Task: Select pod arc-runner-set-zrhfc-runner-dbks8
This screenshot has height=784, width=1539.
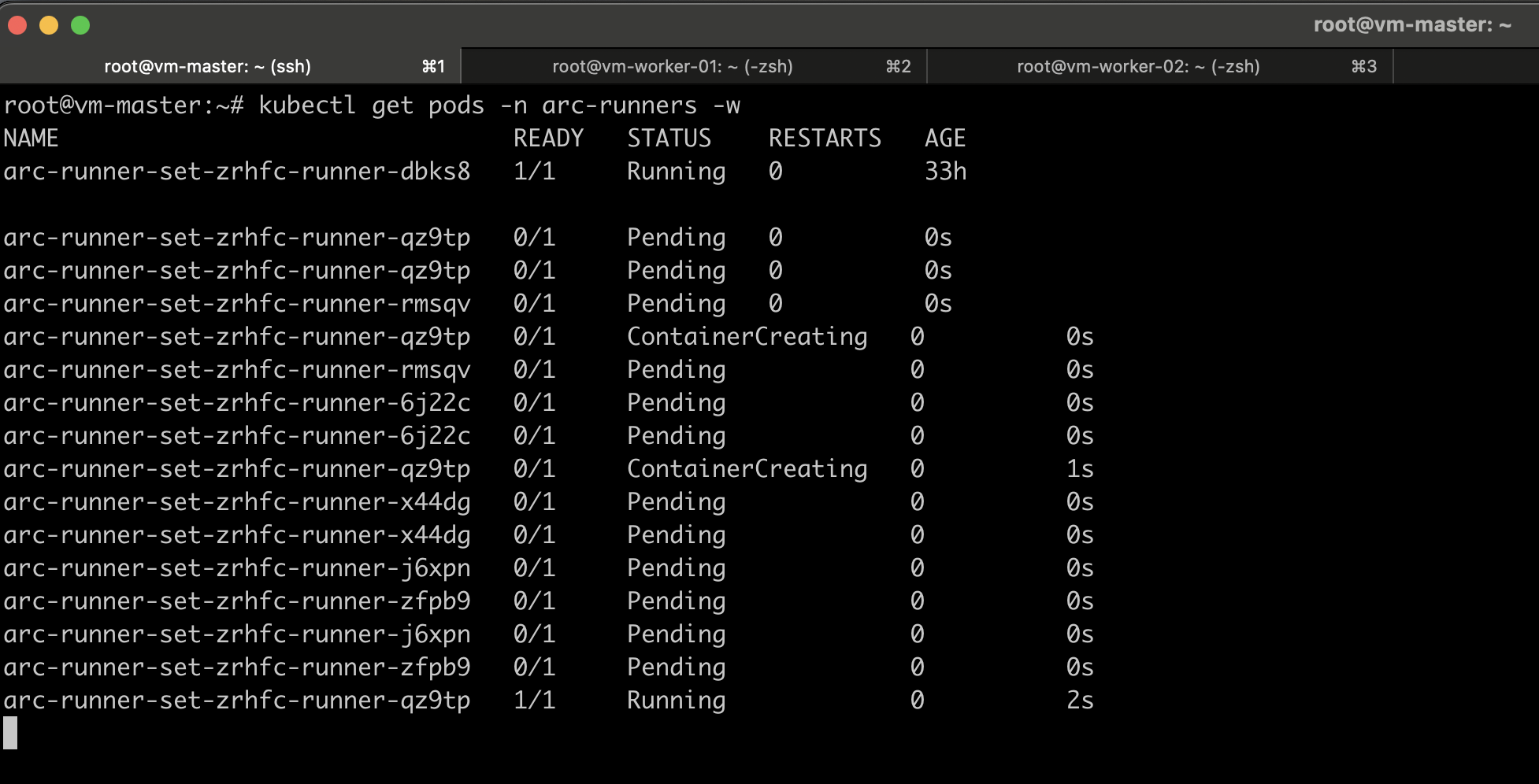Action: coord(236,171)
